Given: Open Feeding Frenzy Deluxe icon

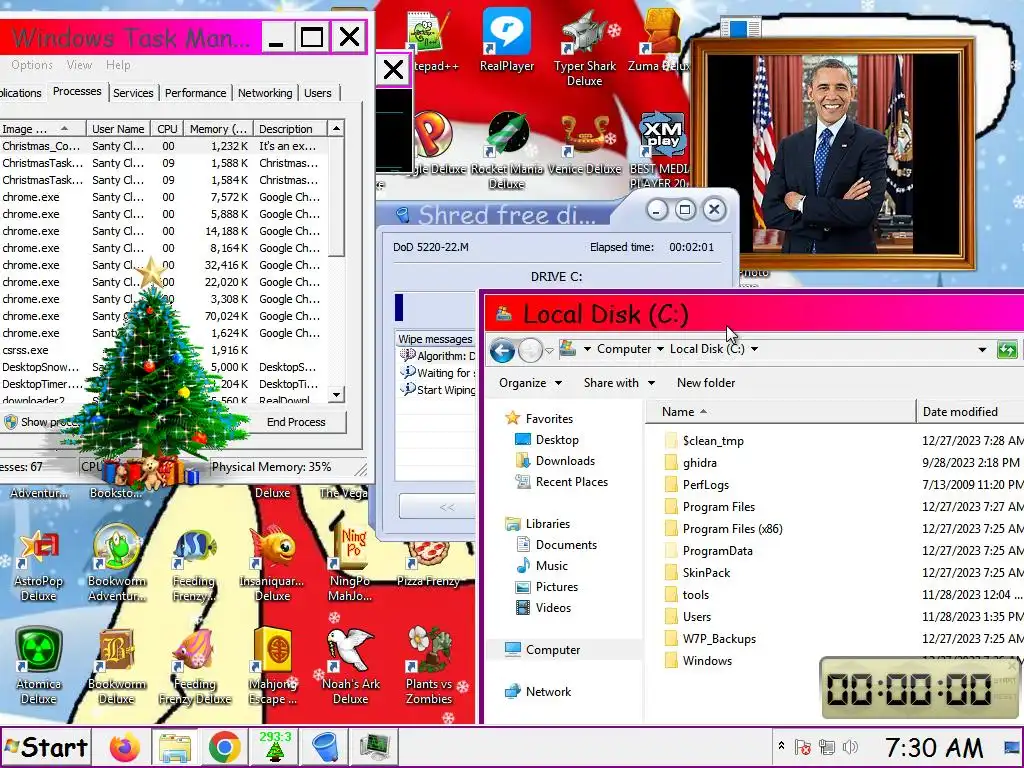Looking at the screenshot, I should [x=194, y=666].
